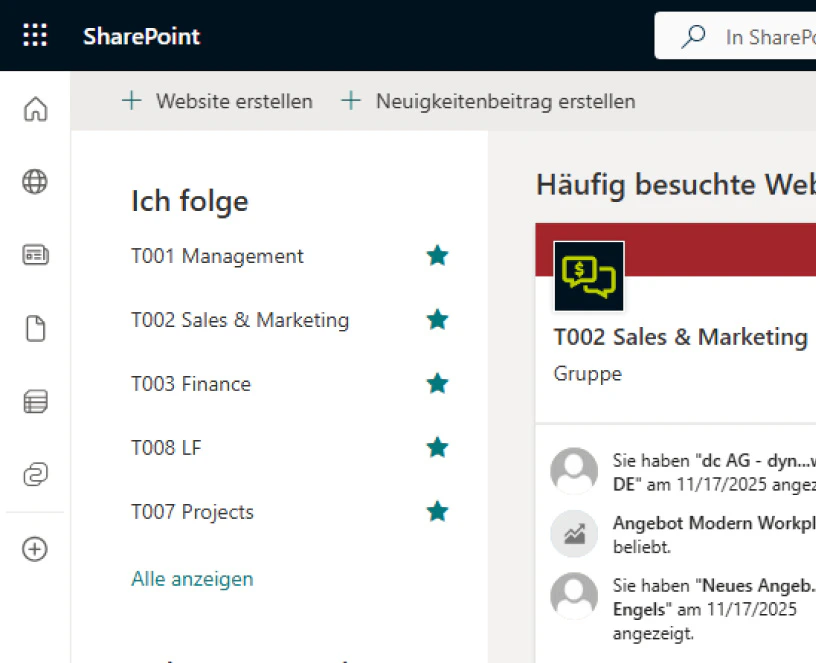Open My lists icon in app bar
The height and width of the screenshot is (663, 816).
click(35, 401)
